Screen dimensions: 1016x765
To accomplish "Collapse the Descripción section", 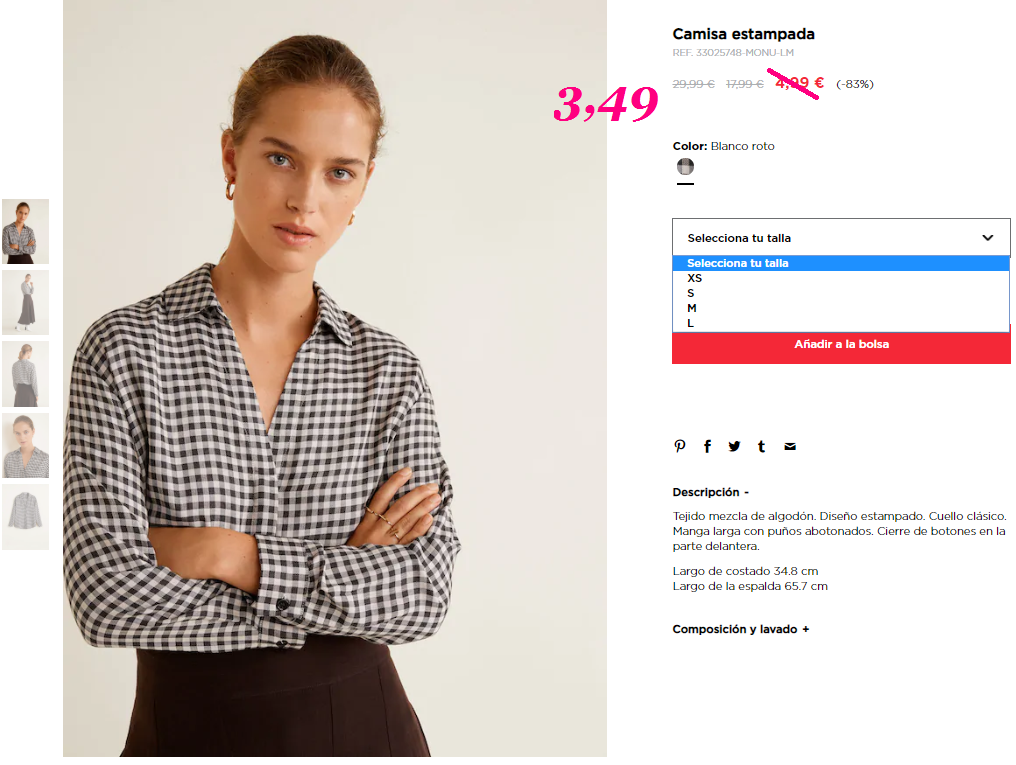I will coord(710,492).
